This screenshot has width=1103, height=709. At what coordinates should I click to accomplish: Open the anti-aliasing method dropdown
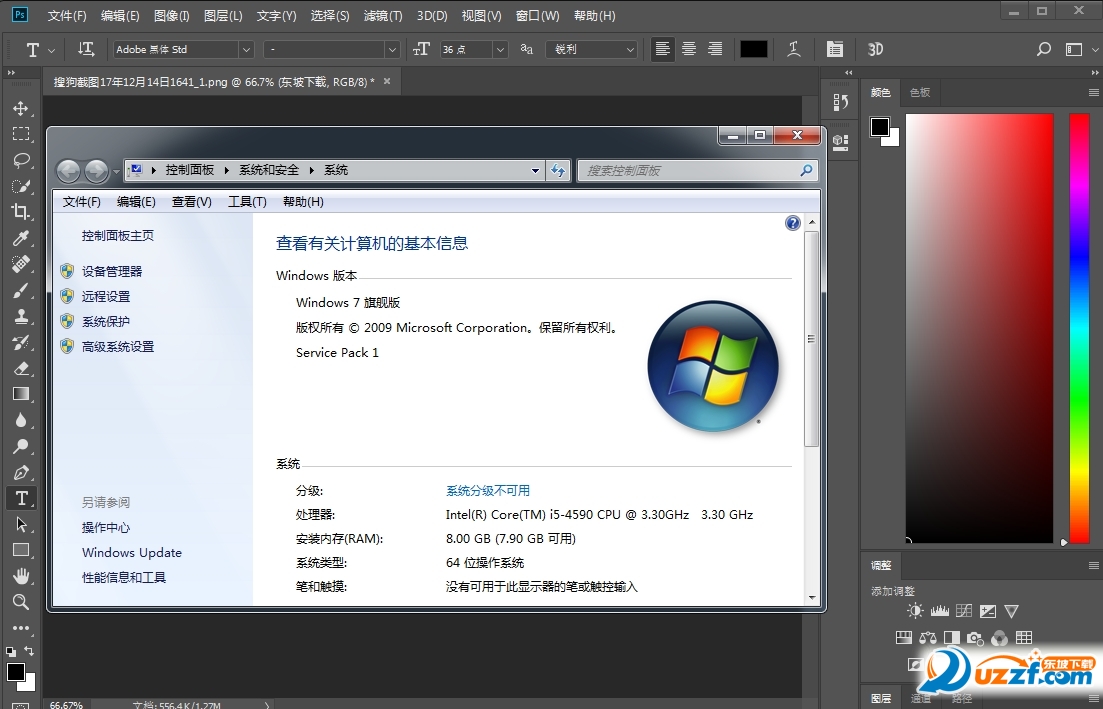tap(631, 49)
